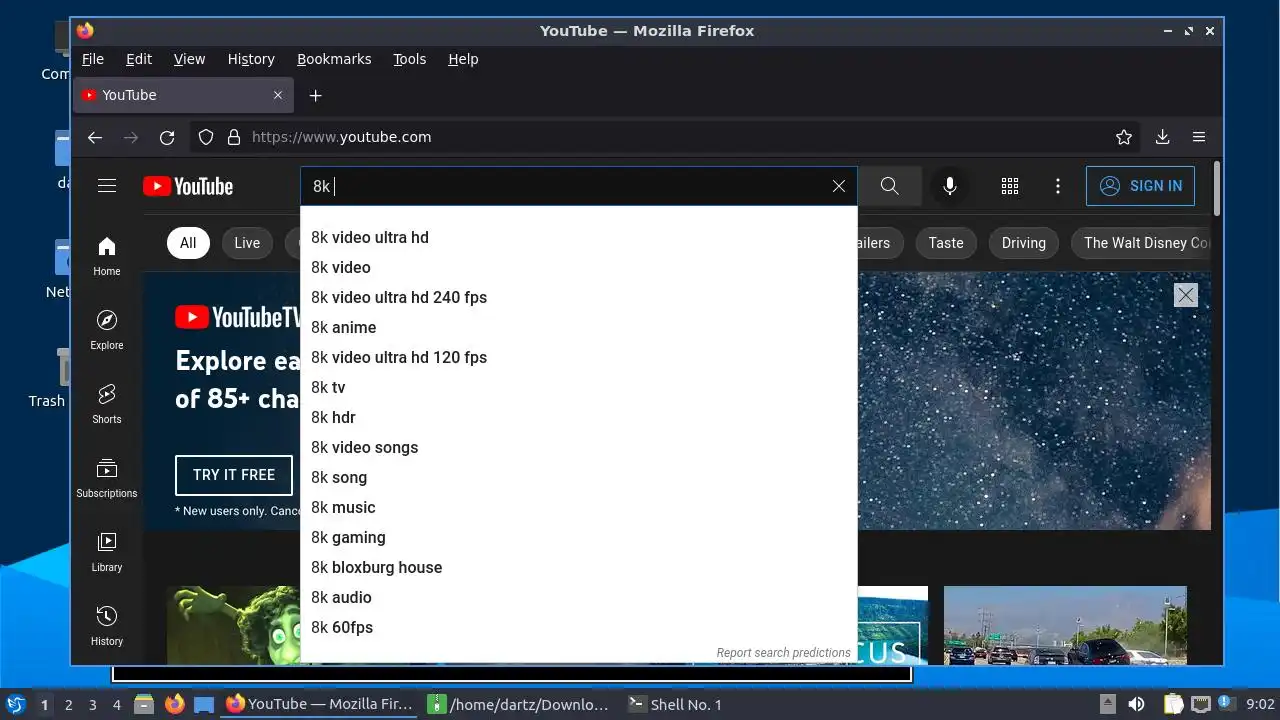Screen dimensions: 1280x720
Task: Close the YouTube TV banner ad
Action: [1186, 294]
